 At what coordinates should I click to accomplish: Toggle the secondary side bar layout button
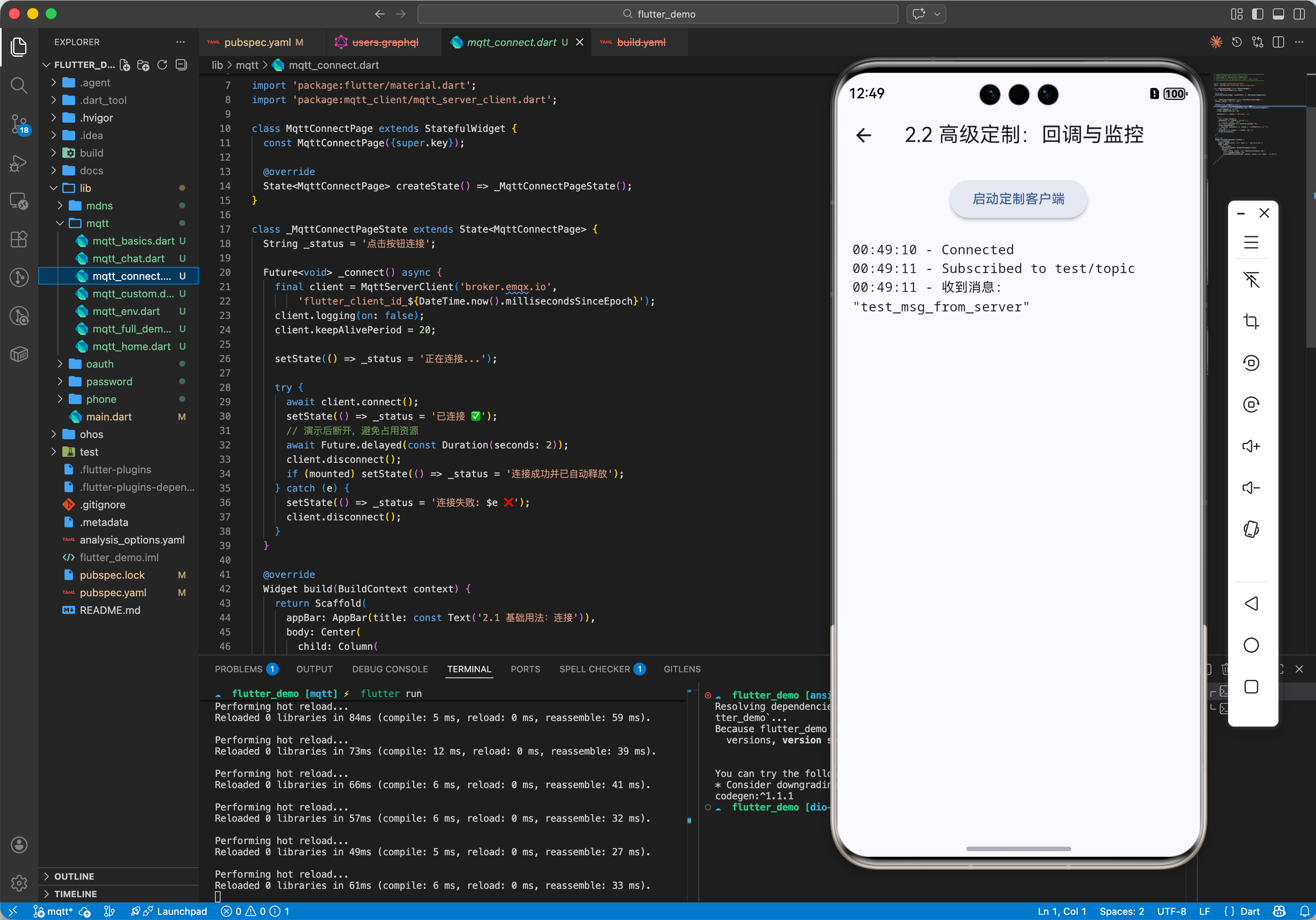[x=1299, y=14]
